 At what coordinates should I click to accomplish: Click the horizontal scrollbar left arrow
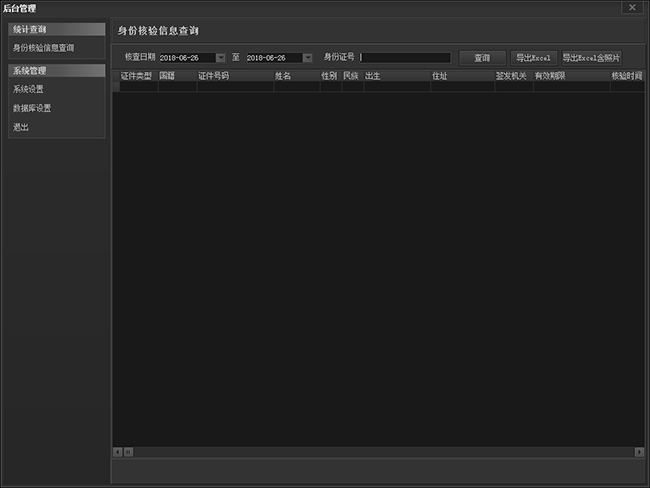pos(116,452)
